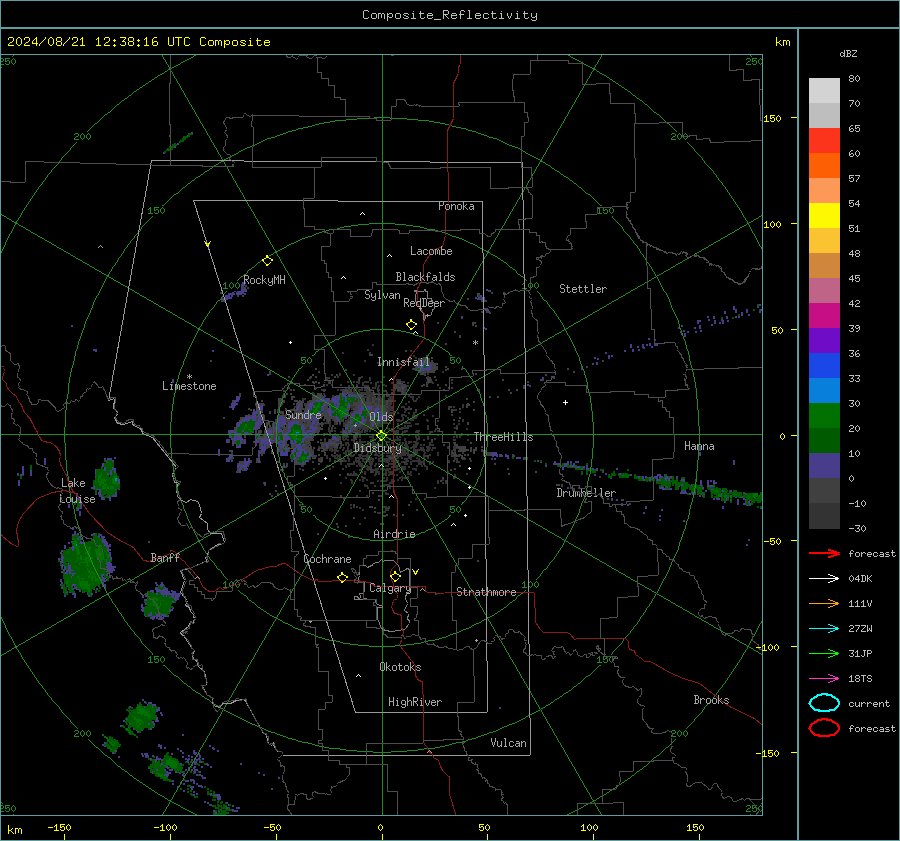Click the Stettler city label
Image resolution: width=900 pixels, height=841 pixels.
pos(583,289)
